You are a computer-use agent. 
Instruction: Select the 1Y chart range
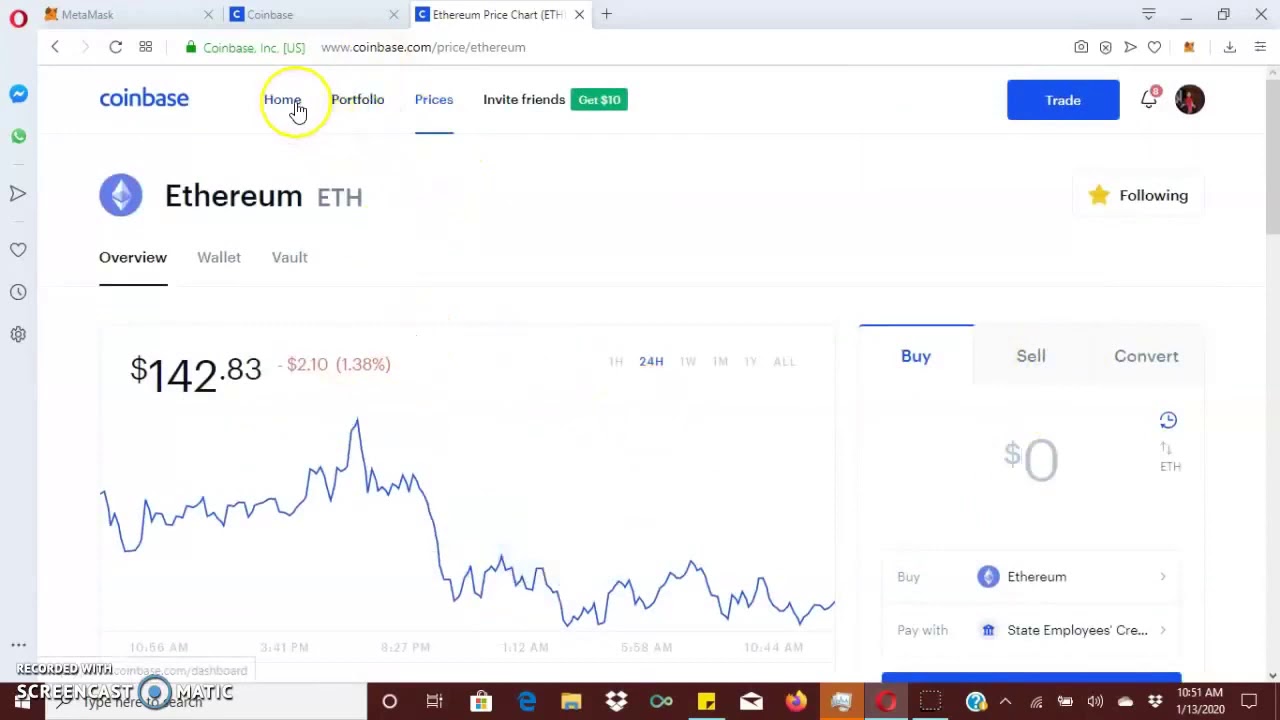[x=750, y=362]
